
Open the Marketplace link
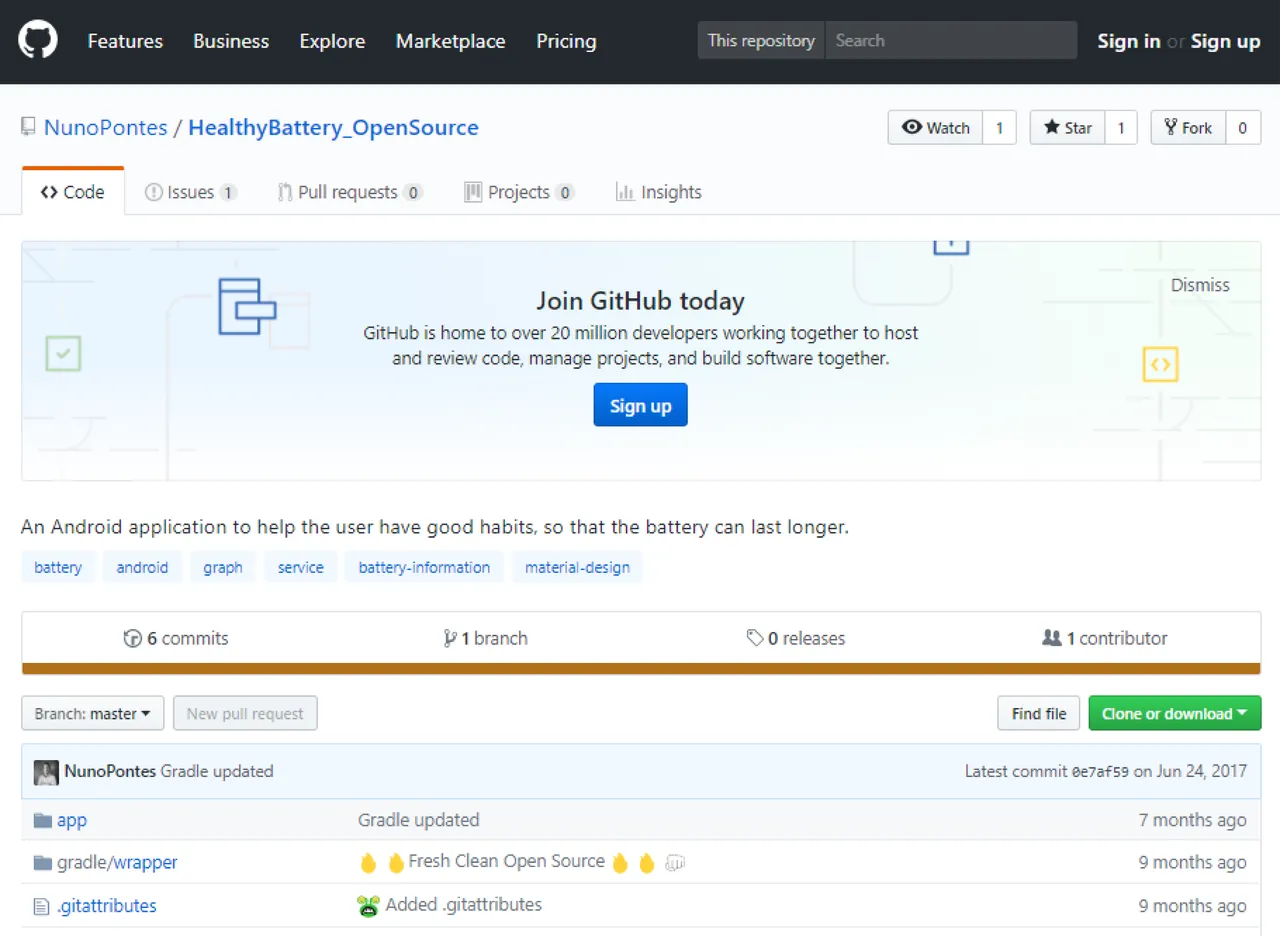(450, 41)
